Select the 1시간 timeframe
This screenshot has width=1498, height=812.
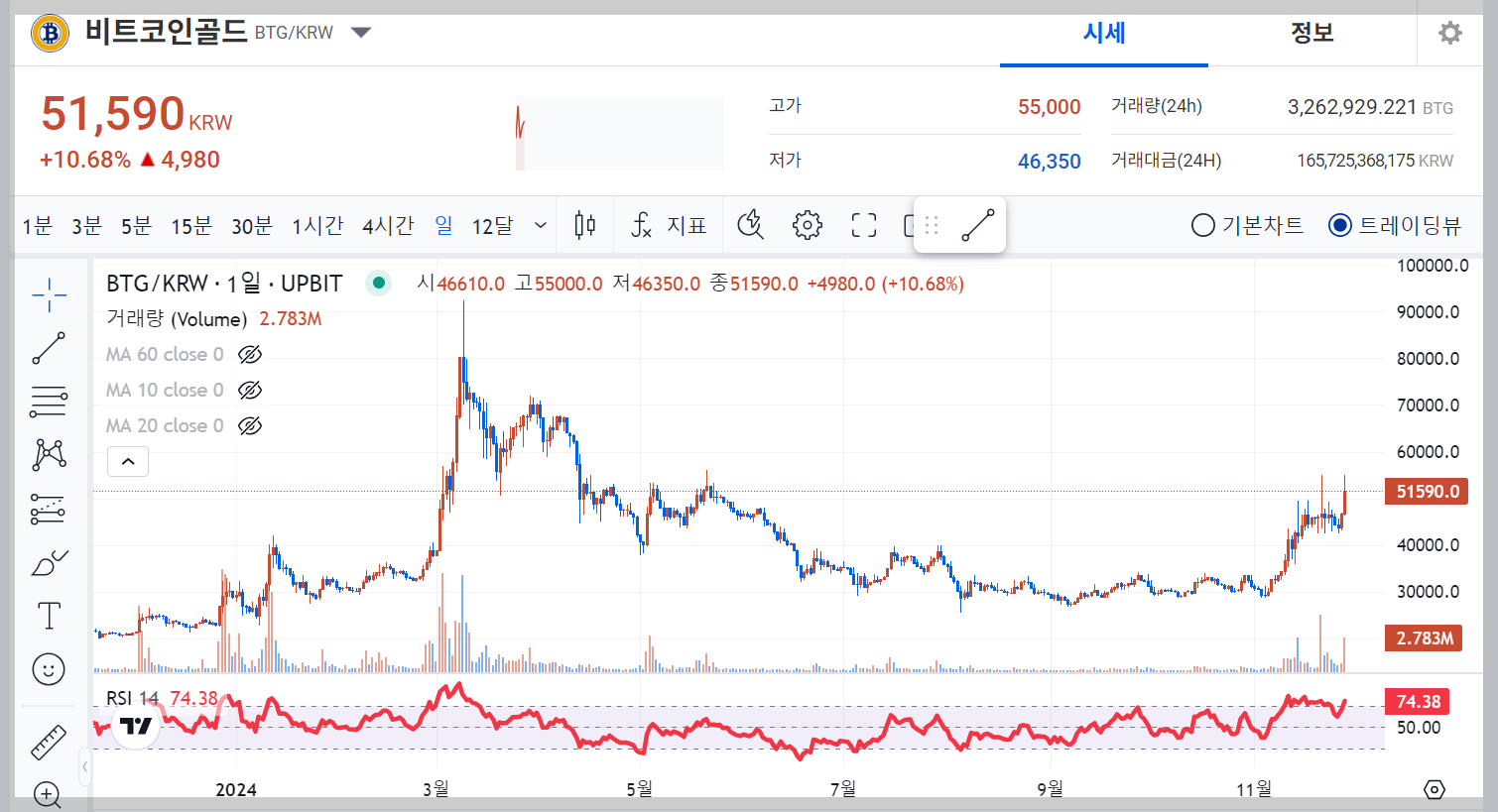[317, 226]
